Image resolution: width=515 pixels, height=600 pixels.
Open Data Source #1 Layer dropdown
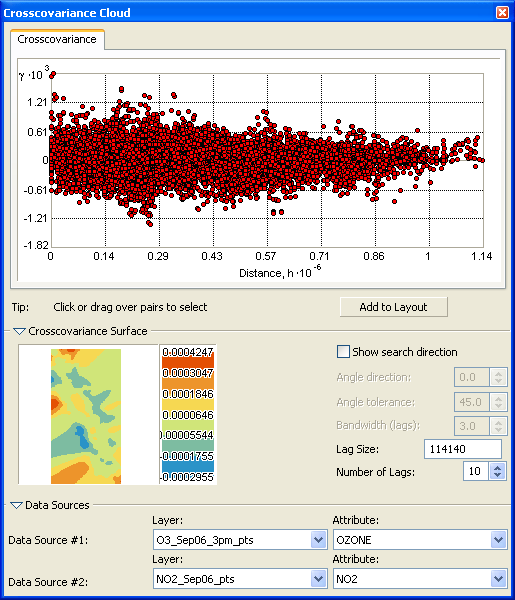pyautogui.click(x=318, y=540)
